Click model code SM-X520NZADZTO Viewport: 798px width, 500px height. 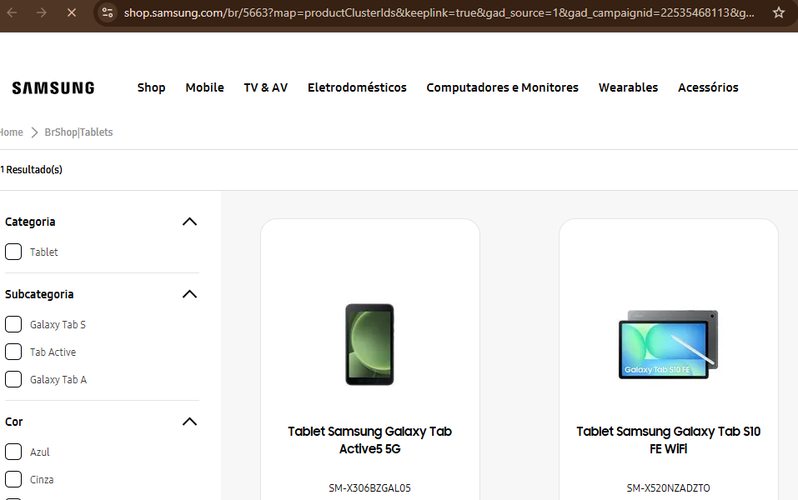click(668, 488)
